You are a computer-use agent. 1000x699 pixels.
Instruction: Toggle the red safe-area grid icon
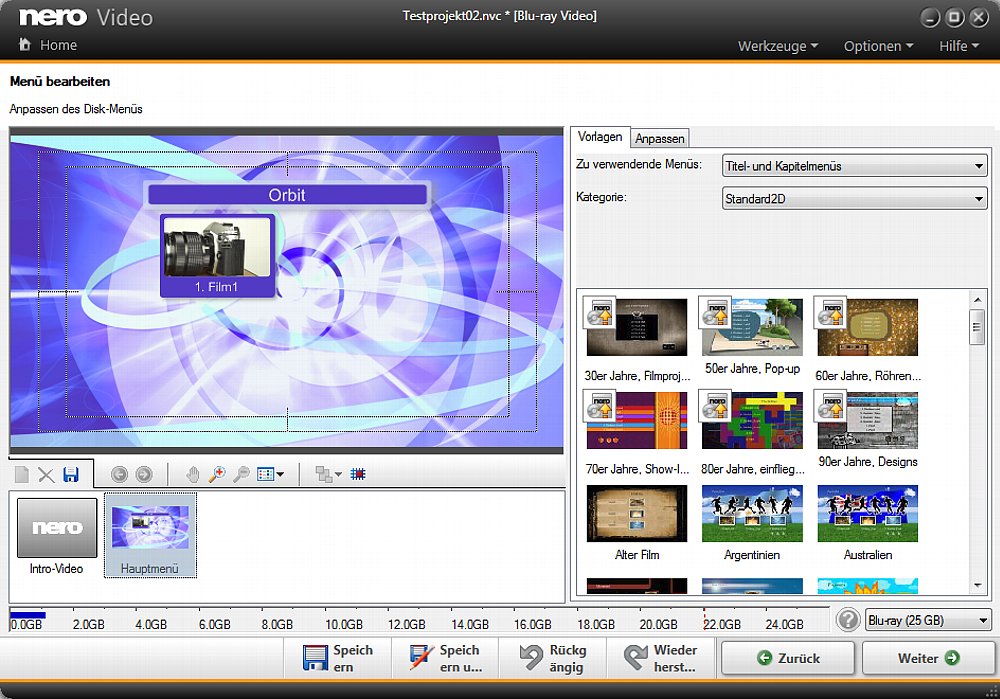tap(358, 474)
